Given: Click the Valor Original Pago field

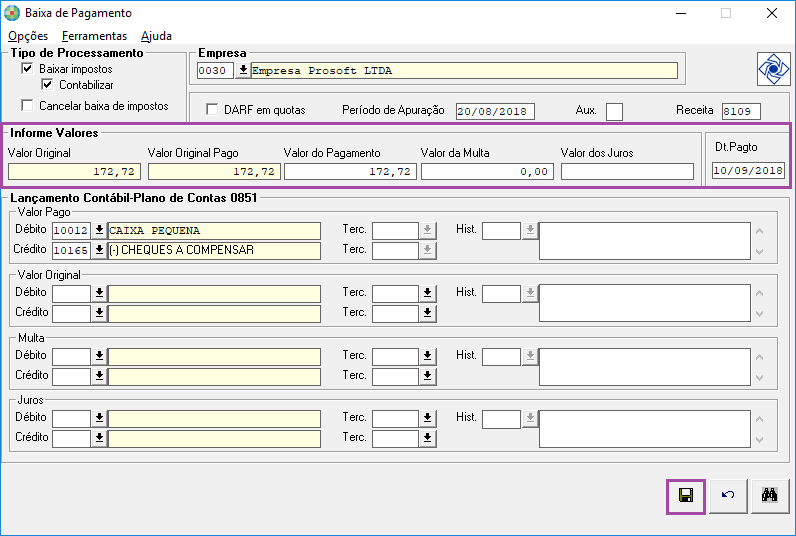Looking at the screenshot, I should click(x=214, y=172).
